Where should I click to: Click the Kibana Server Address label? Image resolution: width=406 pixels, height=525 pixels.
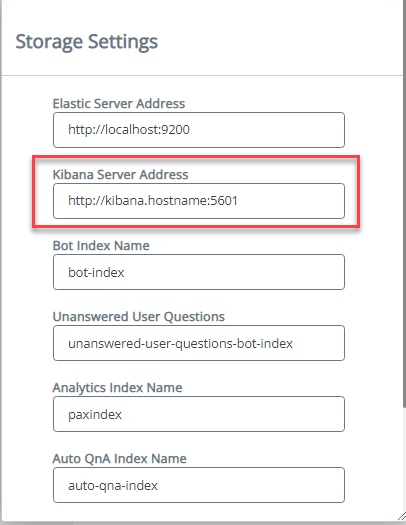coord(120,174)
